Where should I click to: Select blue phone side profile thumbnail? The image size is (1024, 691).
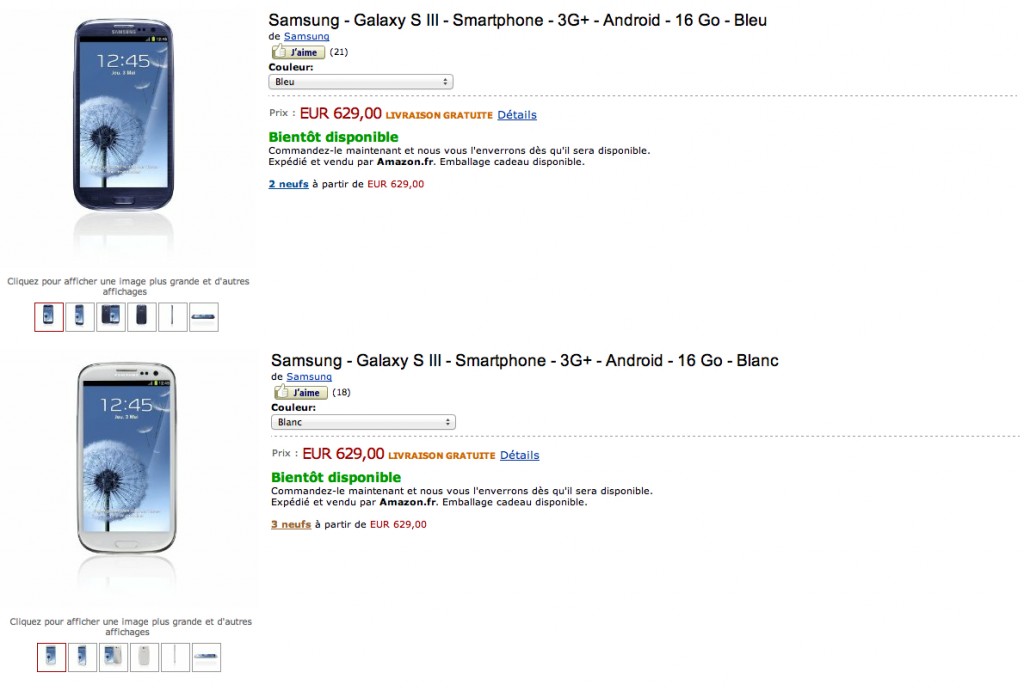point(172,317)
